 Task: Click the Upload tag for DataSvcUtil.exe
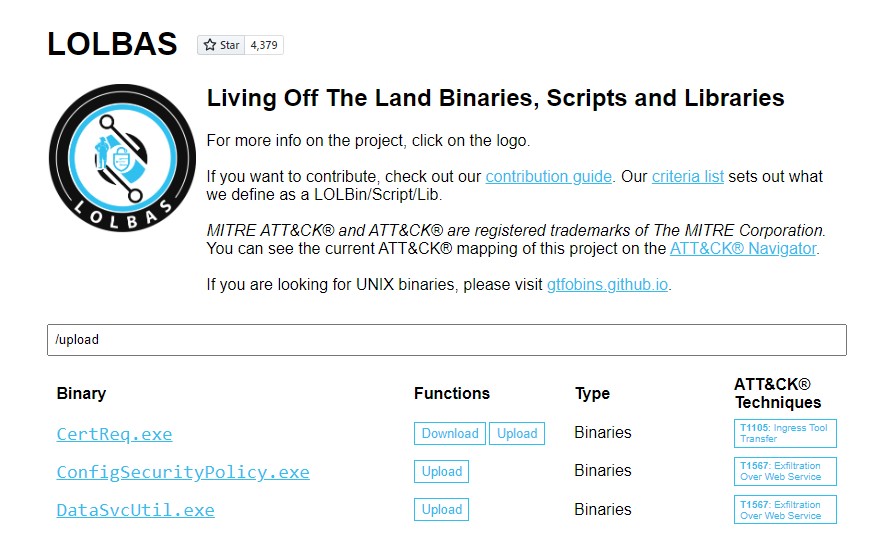click(x=441, y=510)
